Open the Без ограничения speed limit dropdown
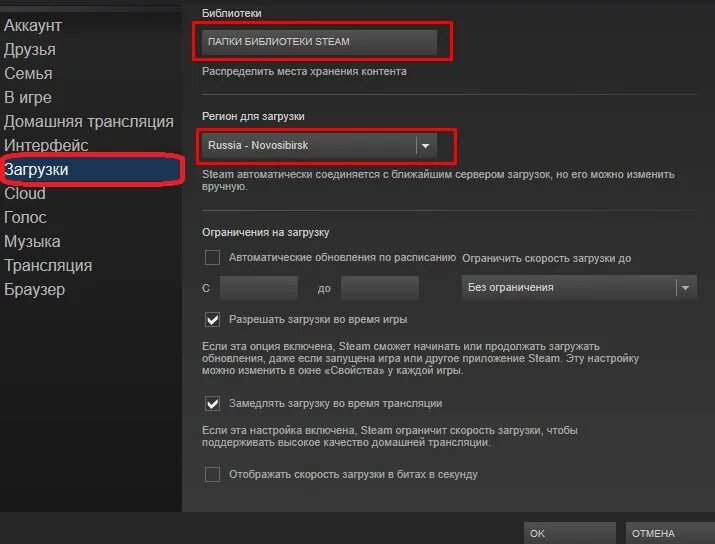Image resolution: width=715 pixels, height=544 pixels. (x=579, y=288)
